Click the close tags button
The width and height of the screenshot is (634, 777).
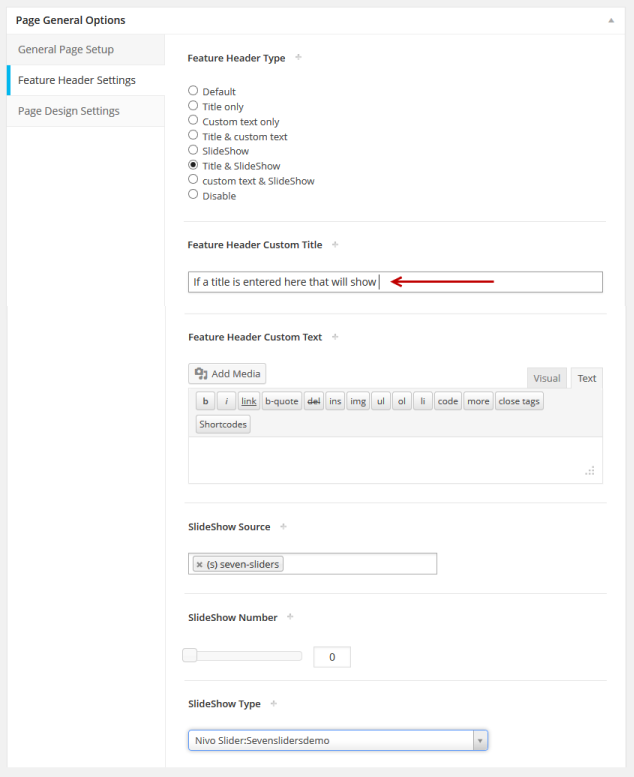point(519,401)
